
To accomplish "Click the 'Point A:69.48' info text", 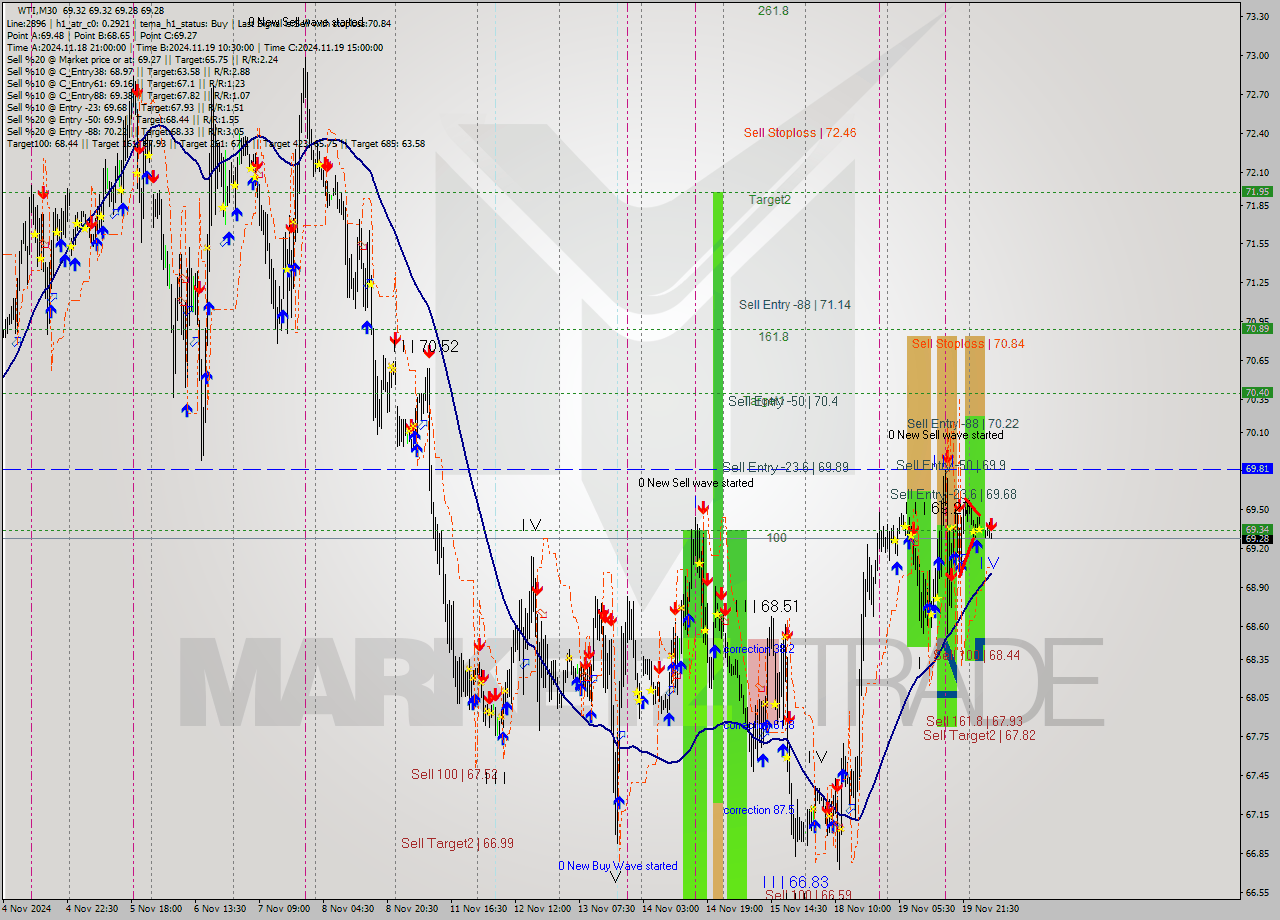I will tap(35, 35).
